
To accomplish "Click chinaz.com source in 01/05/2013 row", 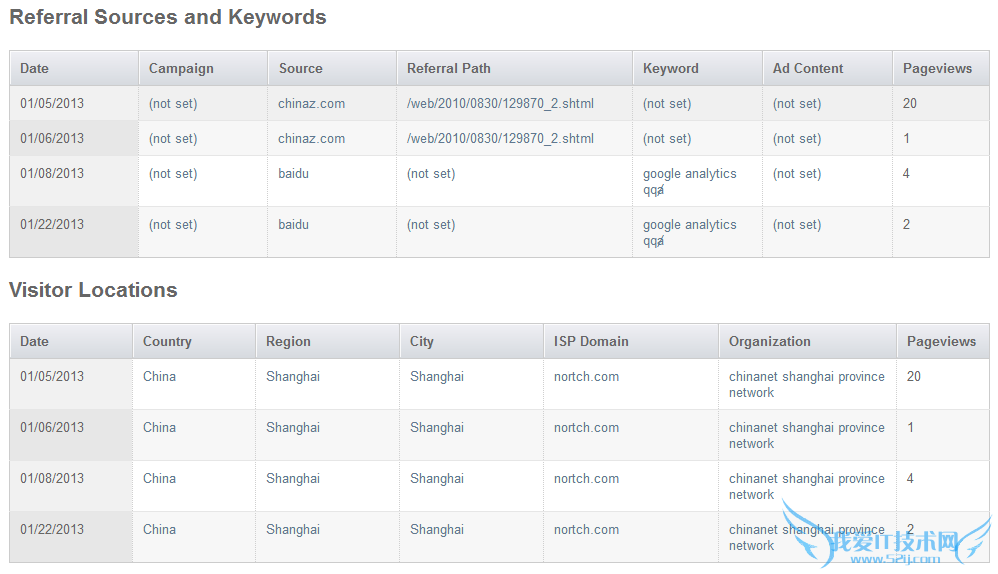I will click(x=311, y=103).
